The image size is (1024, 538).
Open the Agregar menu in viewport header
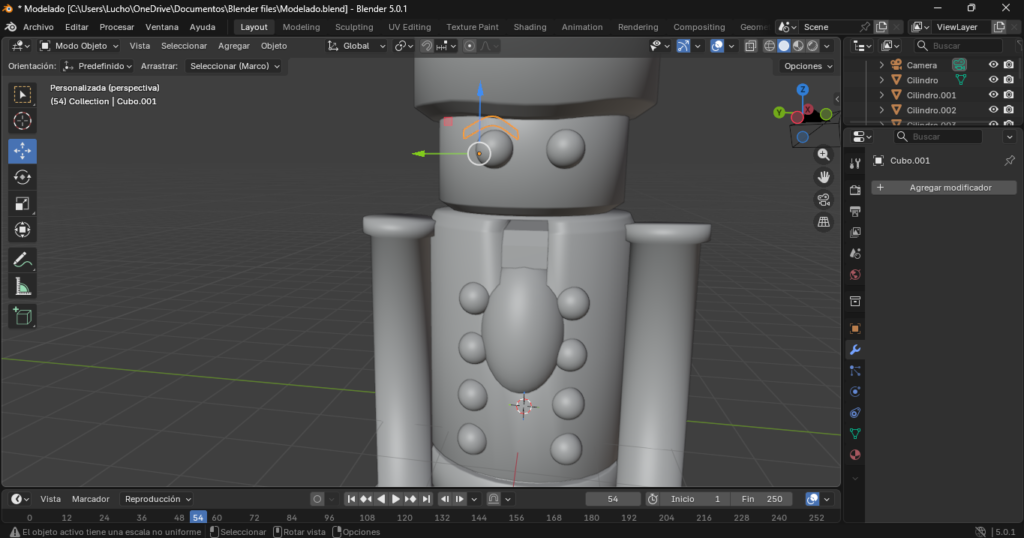[x=234, y=46]
